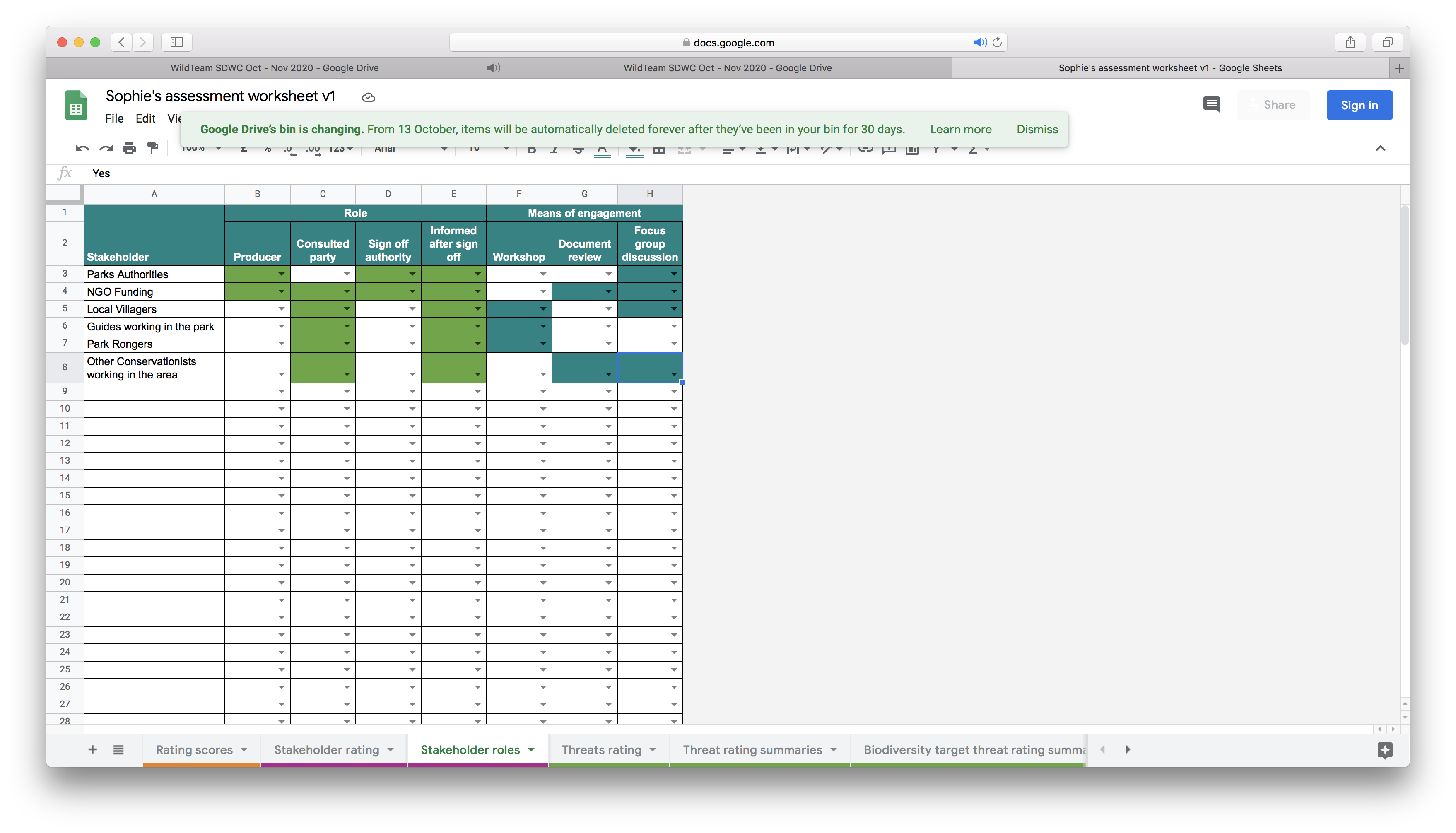1456x833 pixels.
Task: Open the File menu
Action: click(x=114, y=118)
